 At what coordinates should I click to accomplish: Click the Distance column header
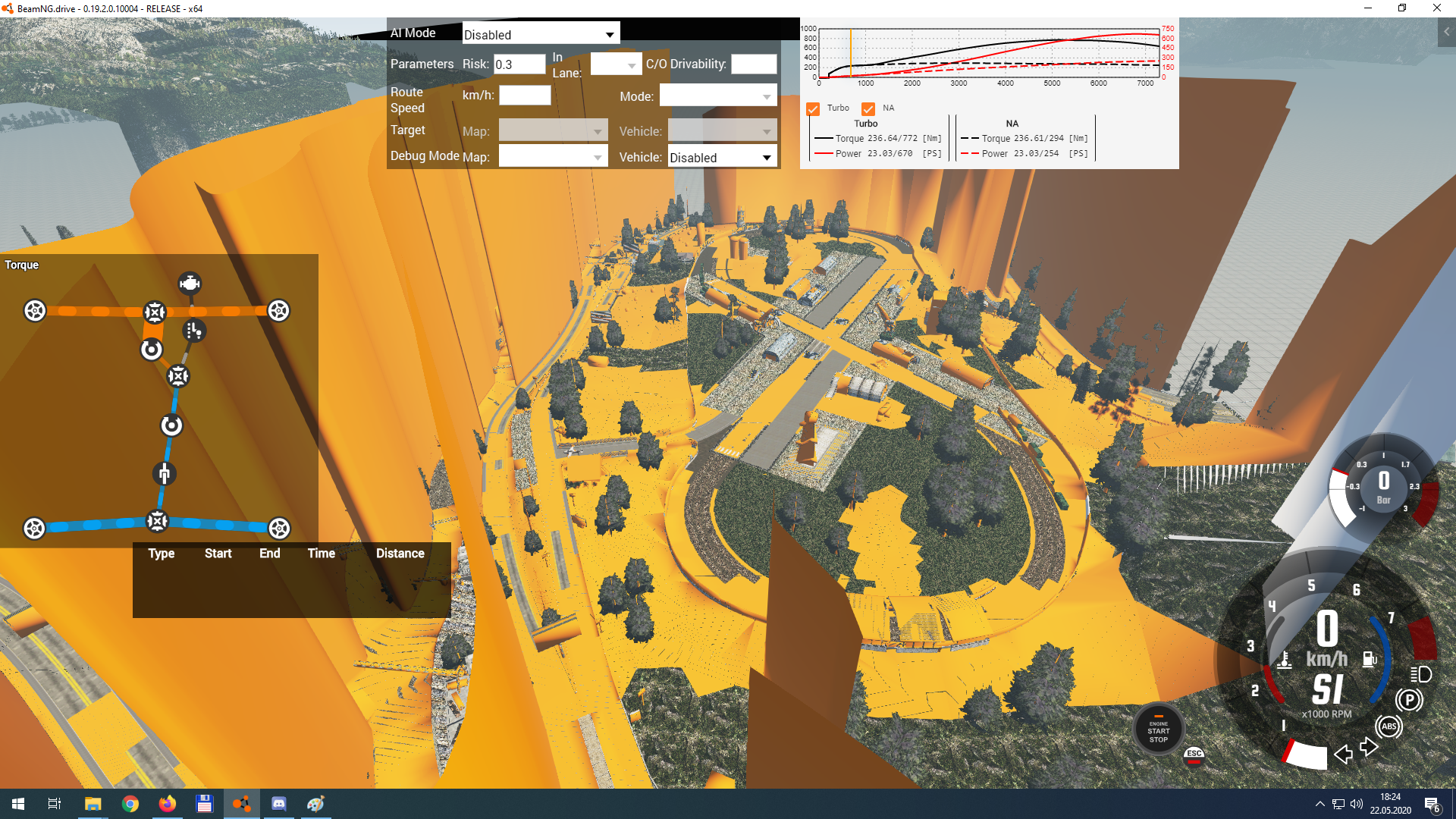(x=400, y=554)
